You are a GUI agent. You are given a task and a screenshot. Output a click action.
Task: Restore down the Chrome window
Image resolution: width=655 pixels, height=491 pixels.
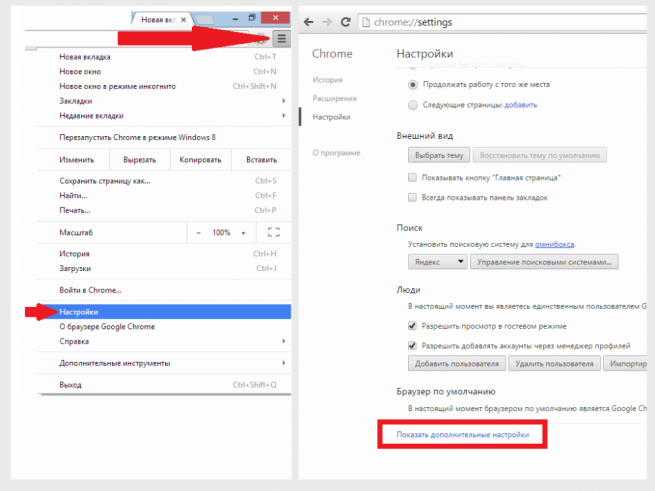point(252,18)
